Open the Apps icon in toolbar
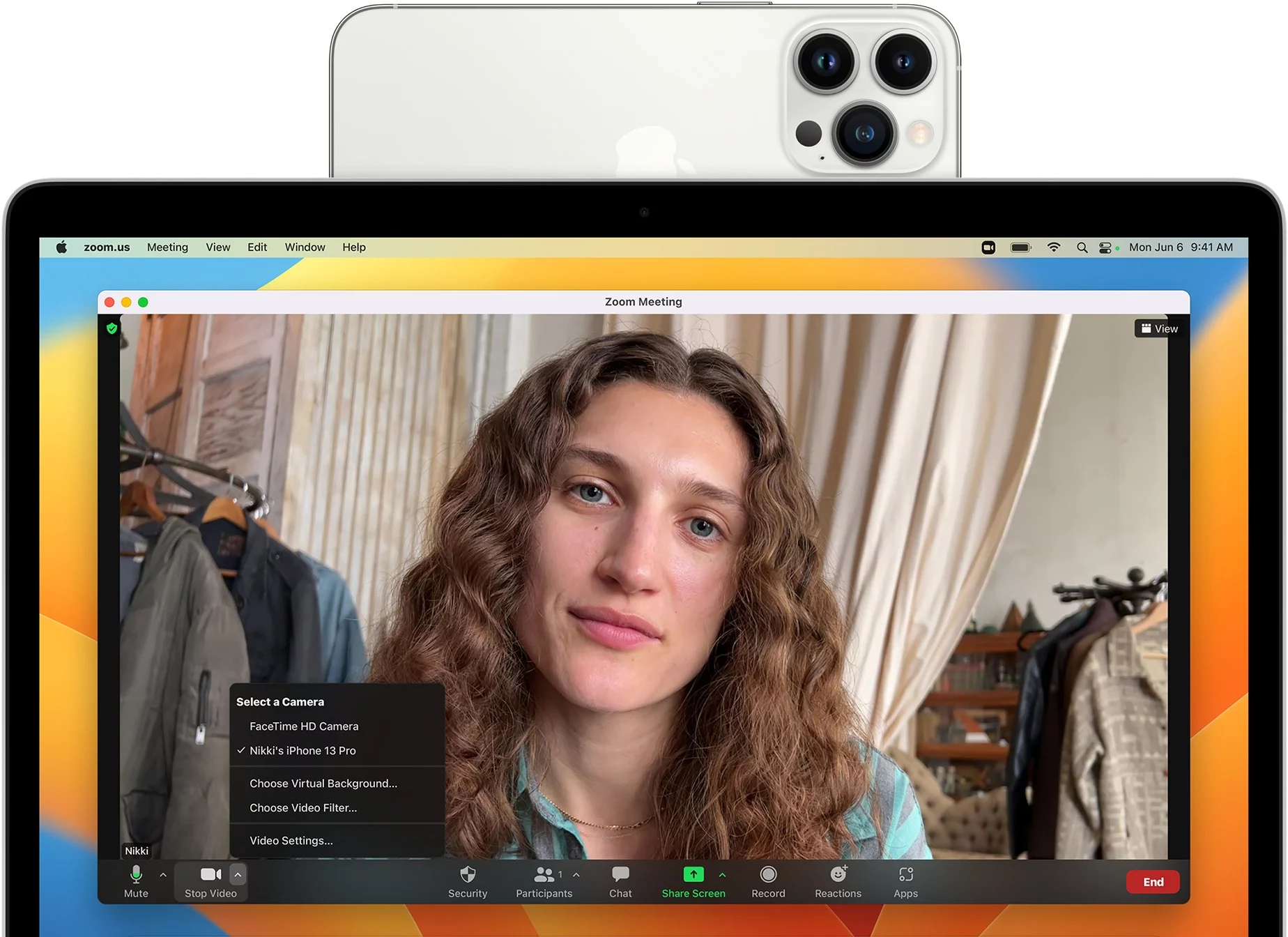This screenshot has height=937, width=1288. 905,875
